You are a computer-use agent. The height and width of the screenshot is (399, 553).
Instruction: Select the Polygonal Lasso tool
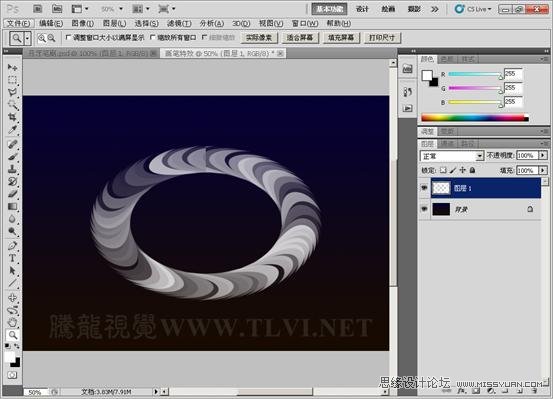pyautogui.click(x=12, y=92)
